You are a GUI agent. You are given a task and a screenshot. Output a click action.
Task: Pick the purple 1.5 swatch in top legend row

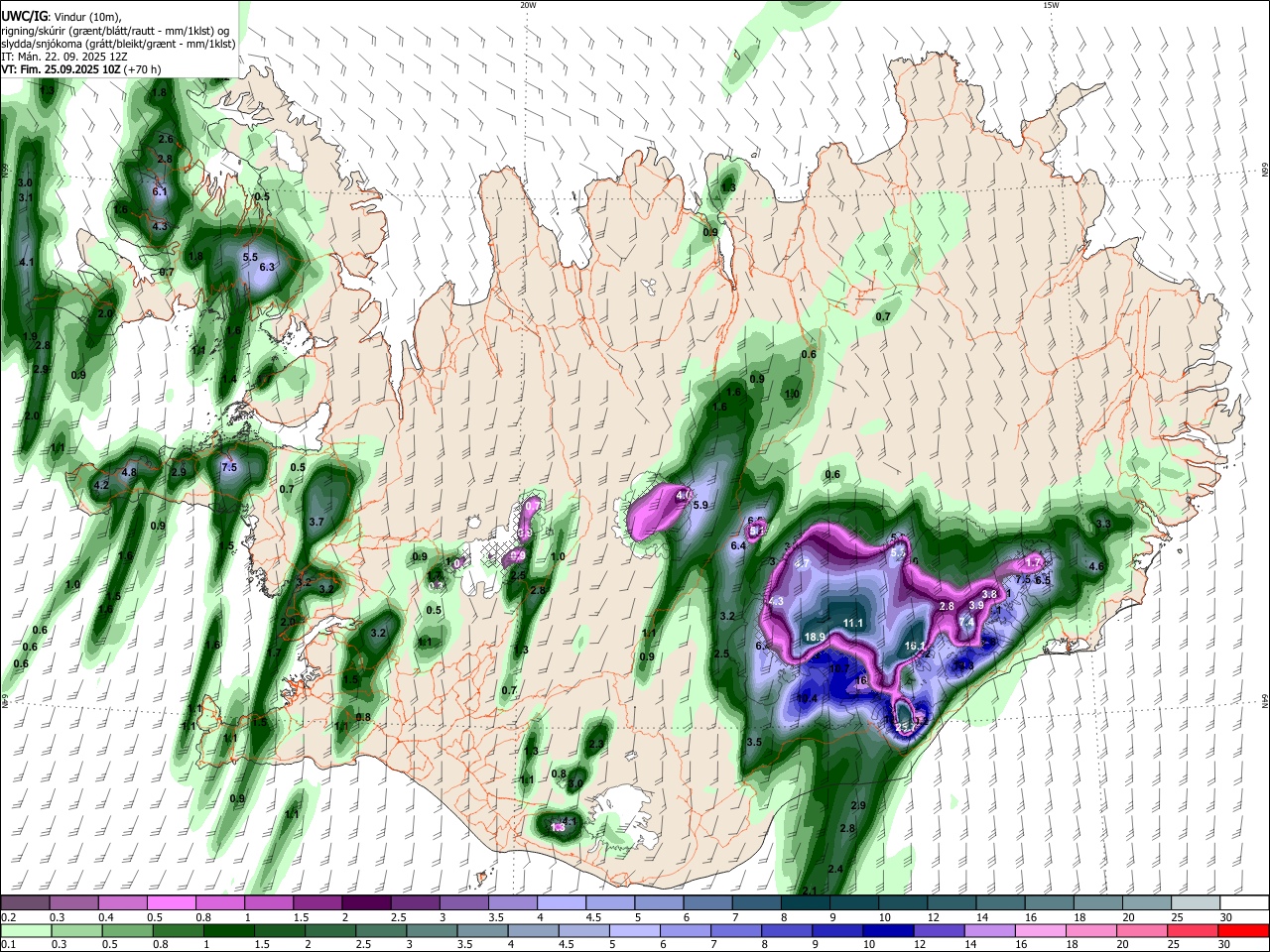[317, 903]
